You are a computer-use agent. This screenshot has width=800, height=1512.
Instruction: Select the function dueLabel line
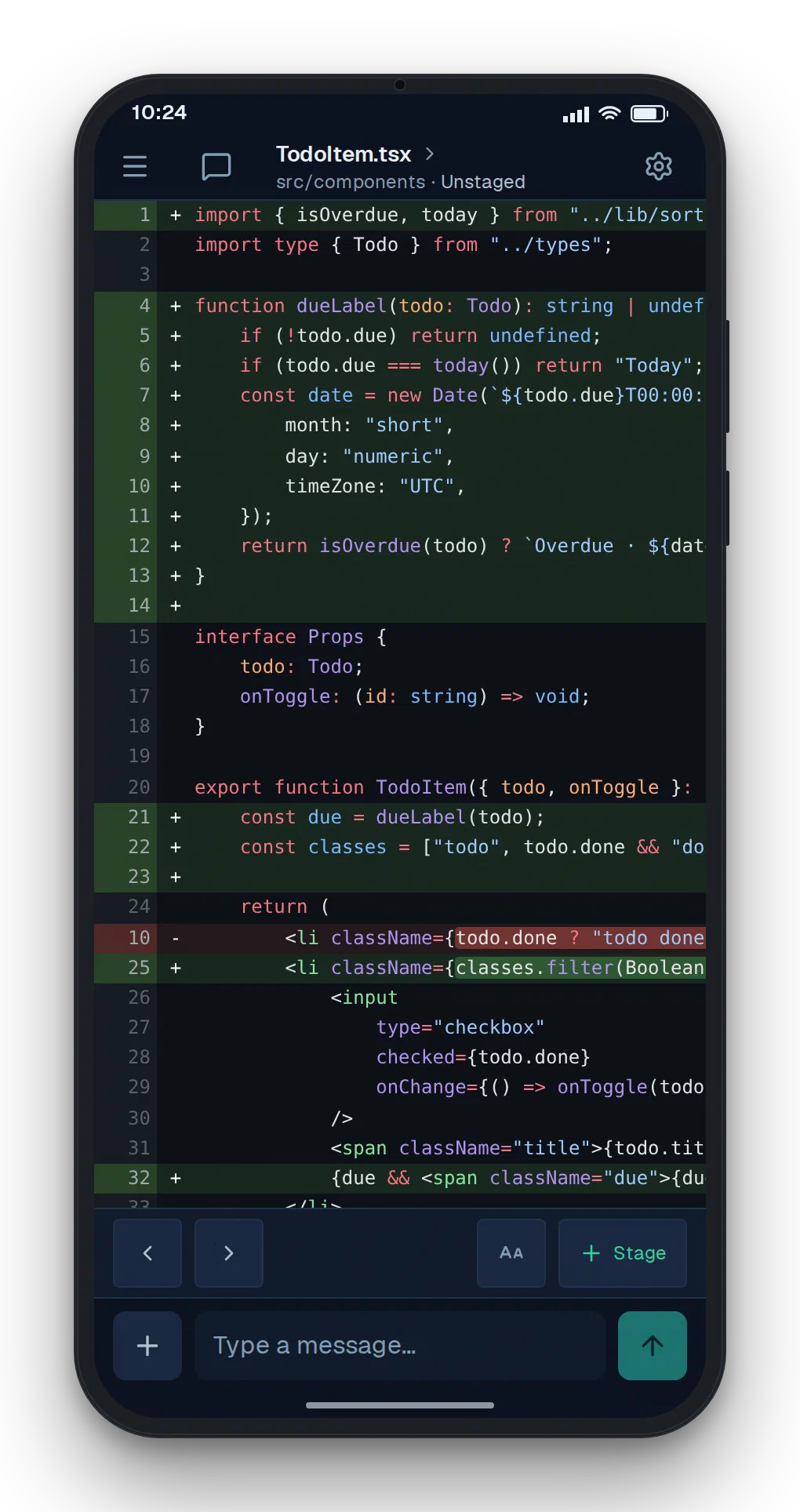coord(400,306)
